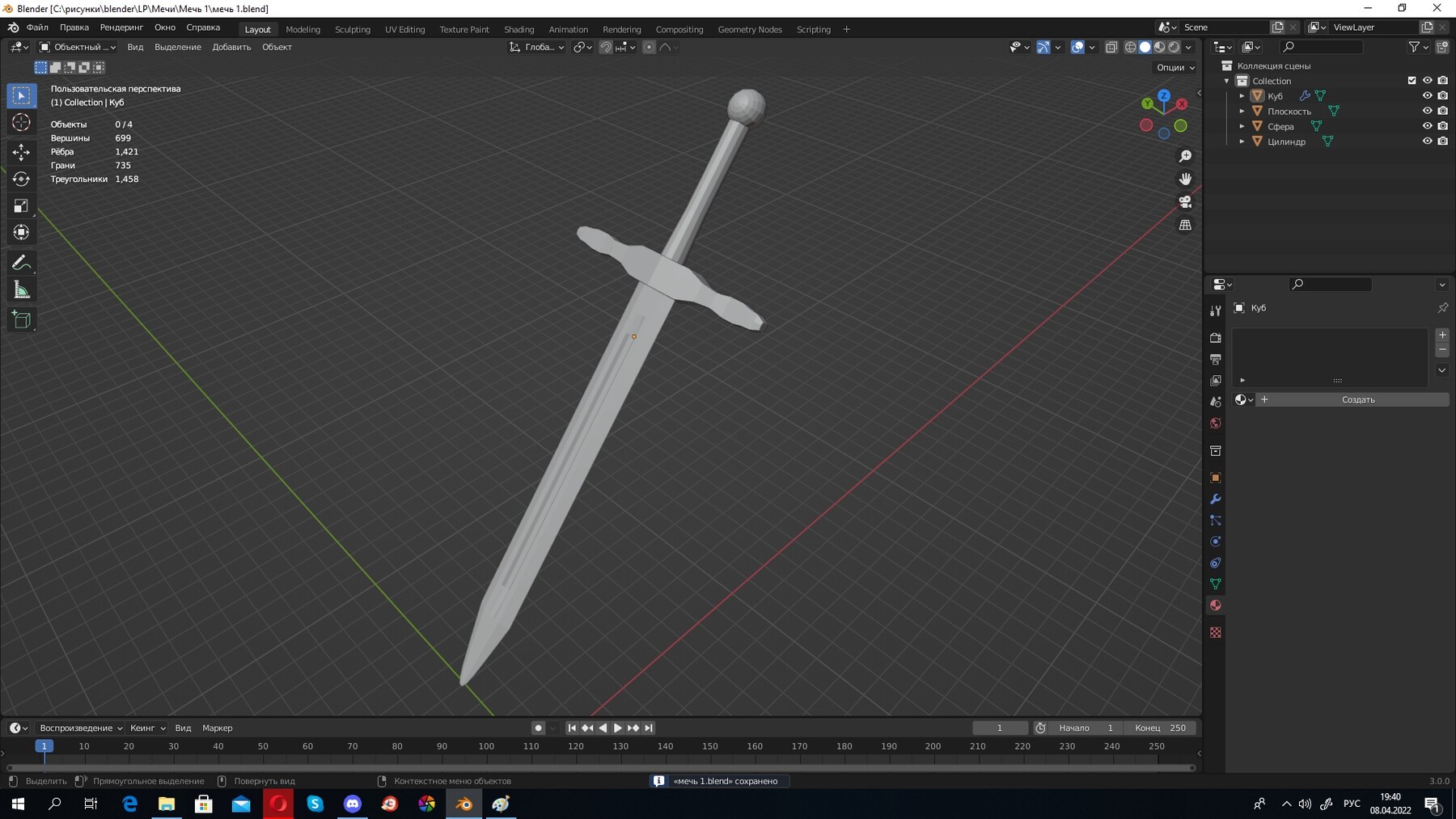Viewport: 1456px width, 819px height.
Task: Switch viewport to wireframe shading mode
Action: click(x=1130, y=47)
